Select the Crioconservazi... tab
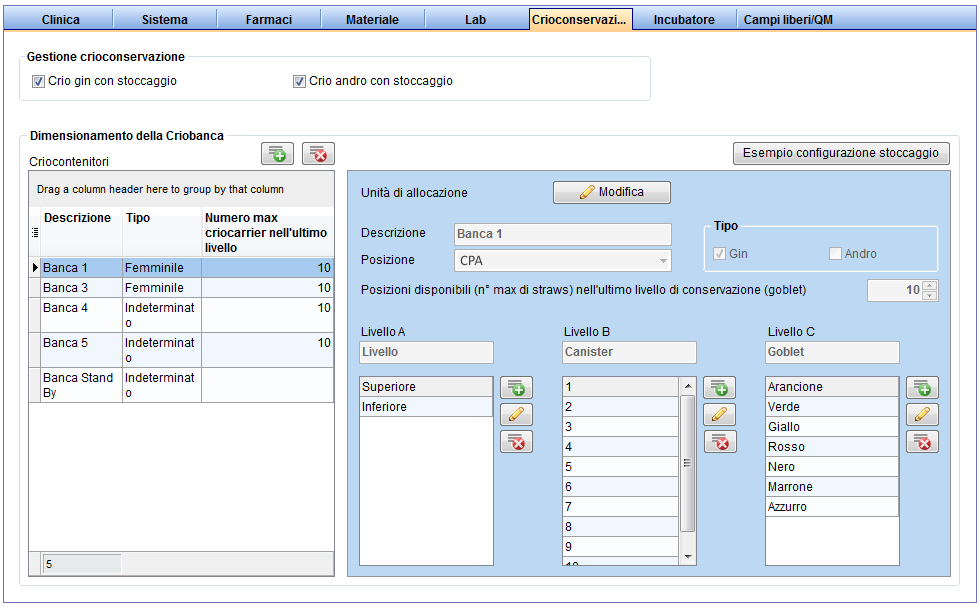The image size is (980, 607). tap(580, 19)
